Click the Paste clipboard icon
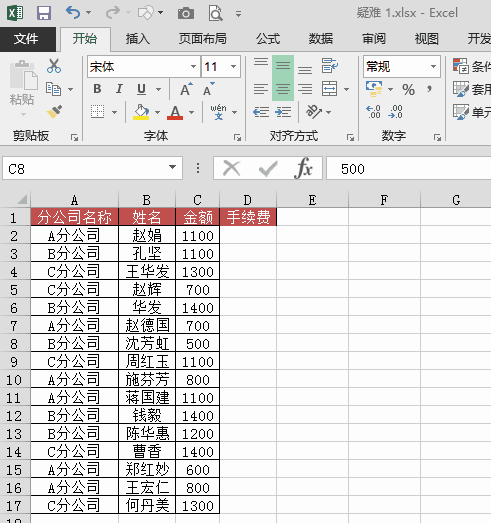The height and width of the screenshot is (523, 491). [x=23, y=75]
